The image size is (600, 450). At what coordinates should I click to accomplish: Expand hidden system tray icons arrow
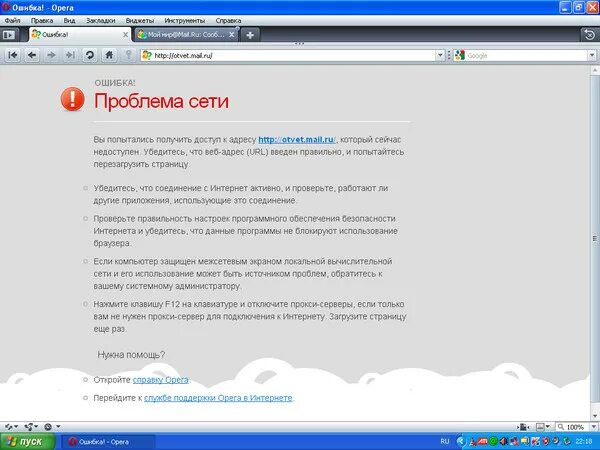[x=461, y=442]
